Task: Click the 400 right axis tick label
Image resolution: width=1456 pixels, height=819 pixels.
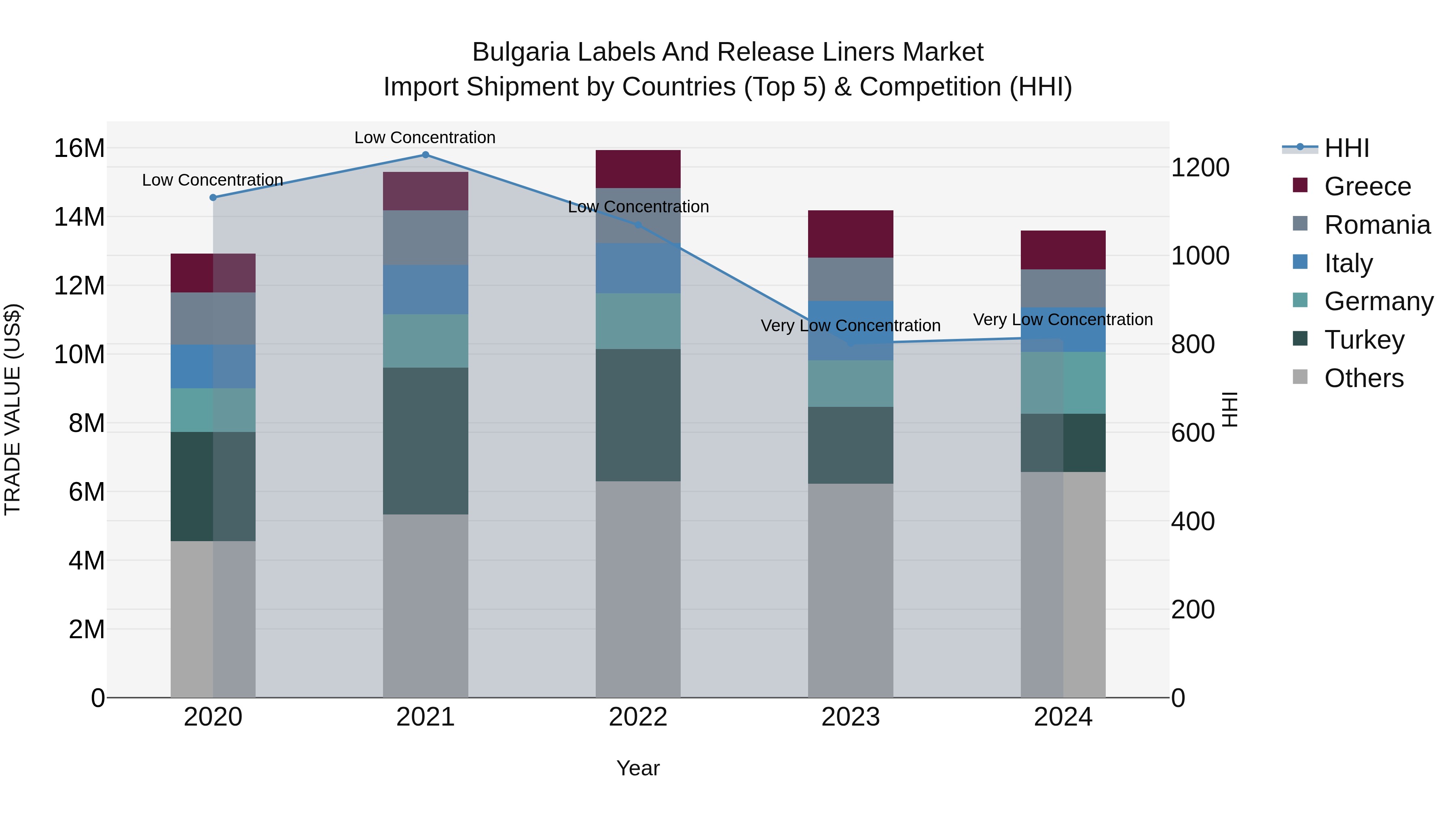Action: [1193, 521]
